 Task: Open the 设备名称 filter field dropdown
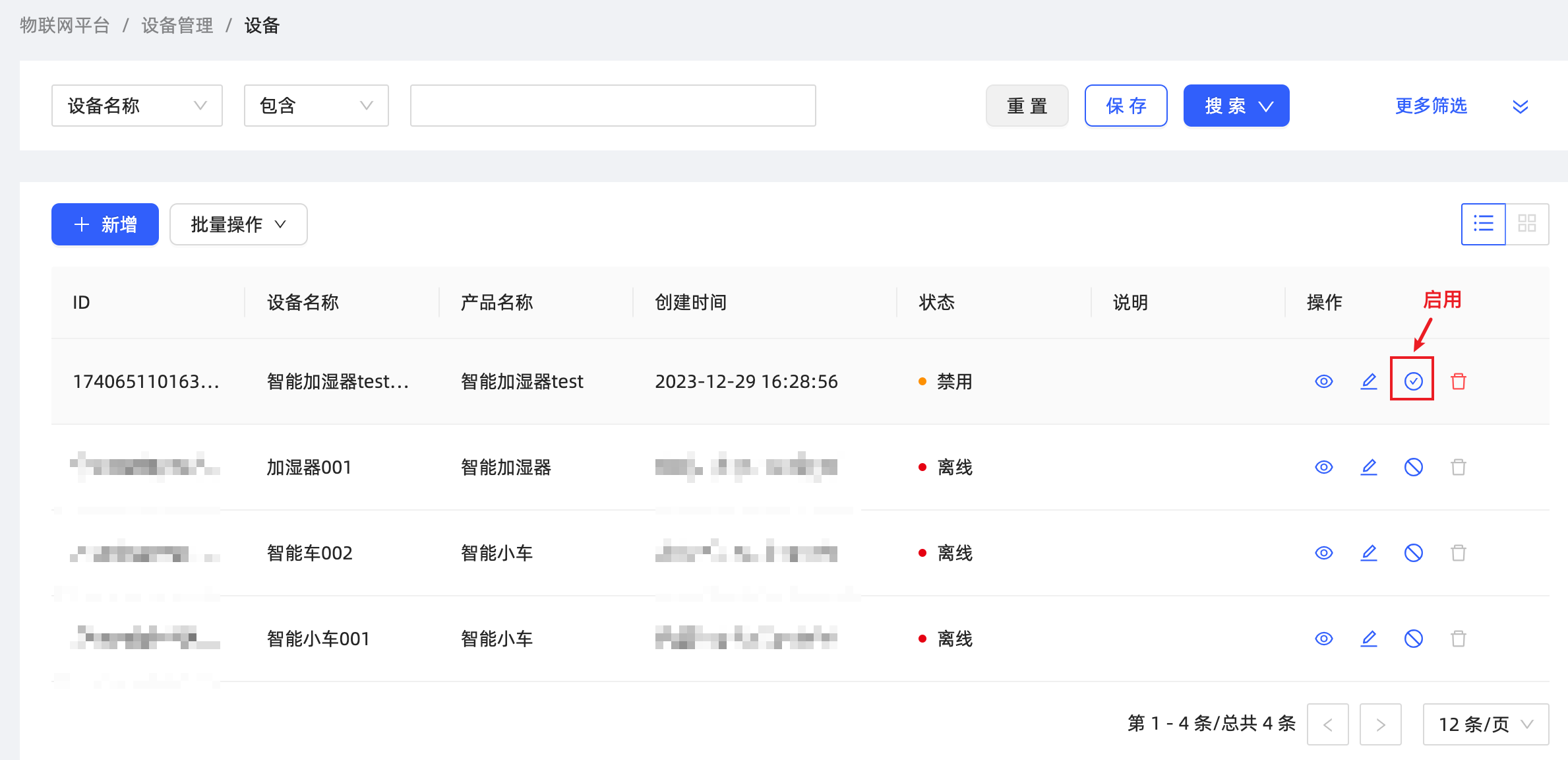pos(136,106)
